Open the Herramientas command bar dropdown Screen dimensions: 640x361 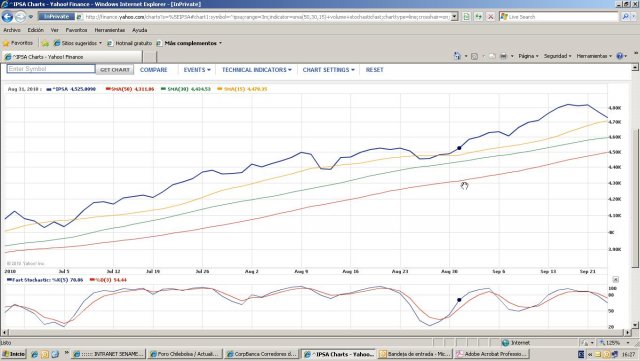pos(594,56)
